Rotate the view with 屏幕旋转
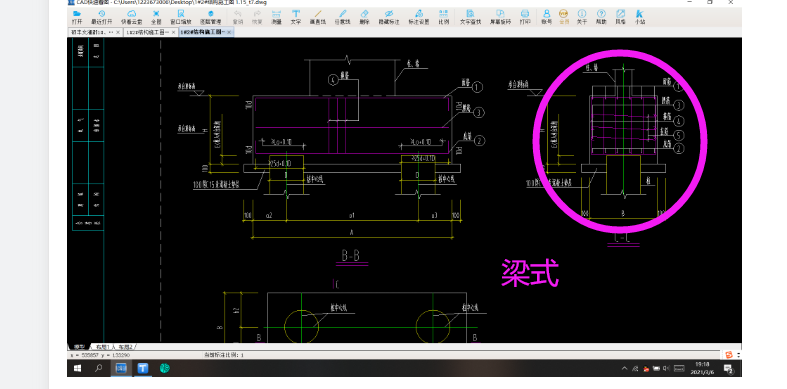The width and height of the screenshot is (787, 389). point(500,17)
